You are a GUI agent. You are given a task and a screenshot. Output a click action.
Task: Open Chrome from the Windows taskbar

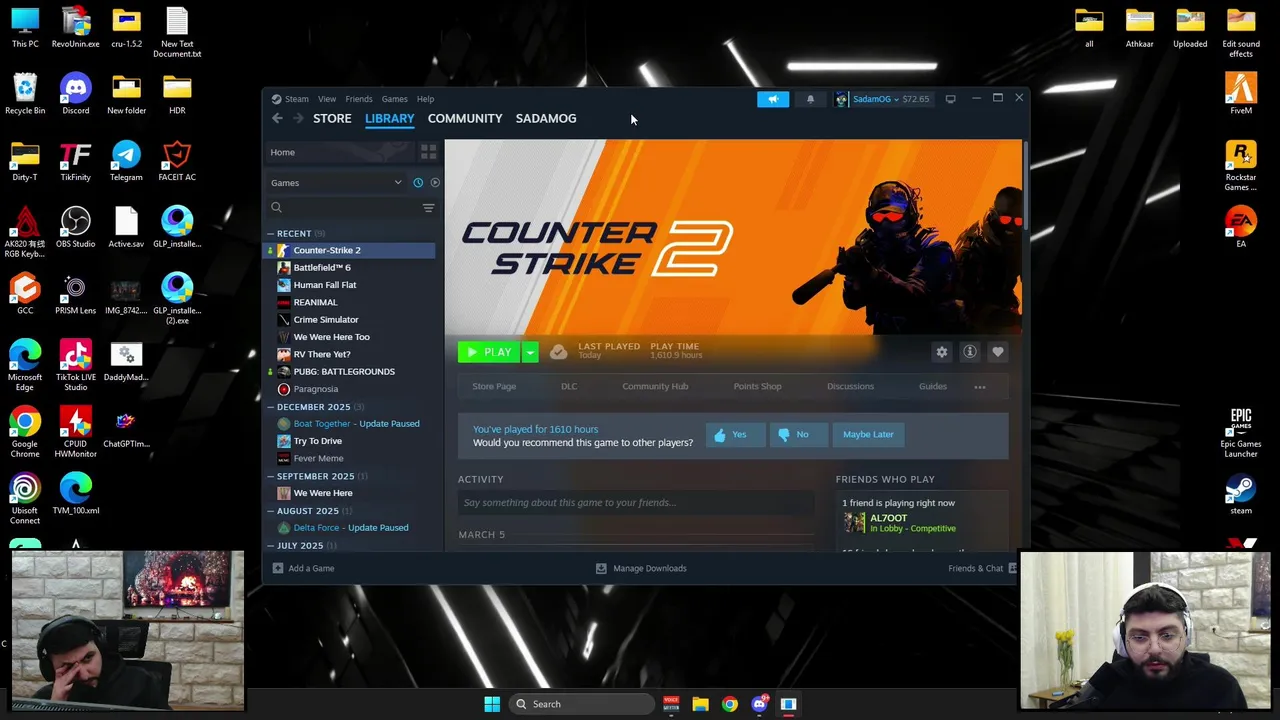click(x=730, y=704)
